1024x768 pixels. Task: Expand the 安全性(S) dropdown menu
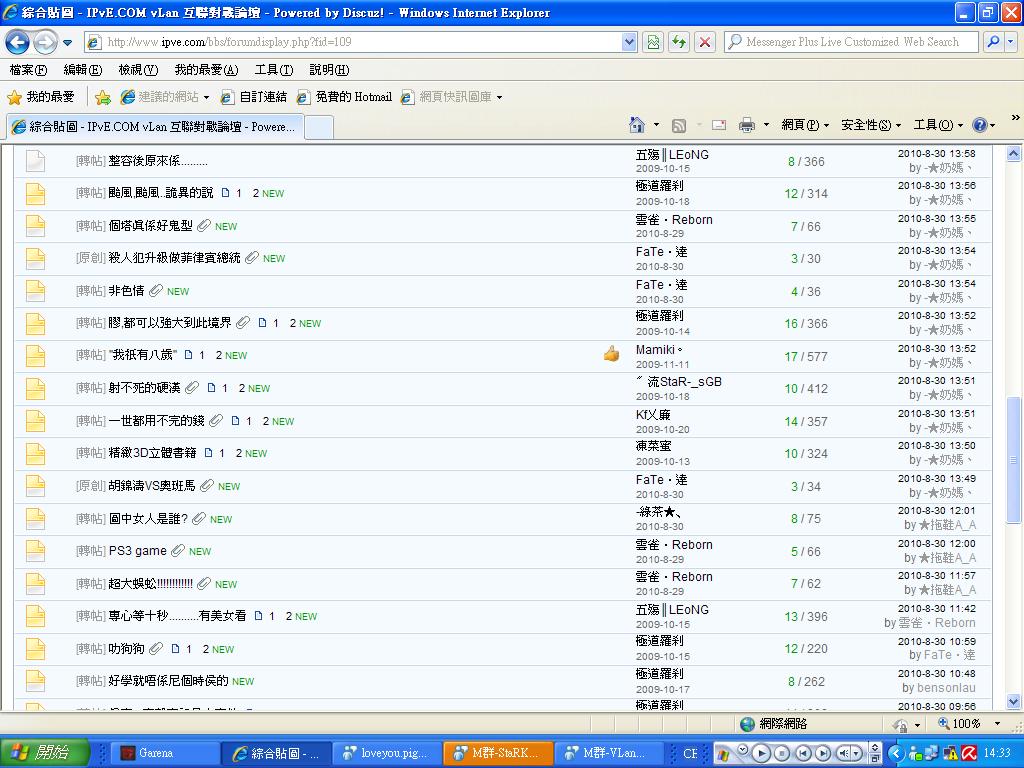[870, 125]
